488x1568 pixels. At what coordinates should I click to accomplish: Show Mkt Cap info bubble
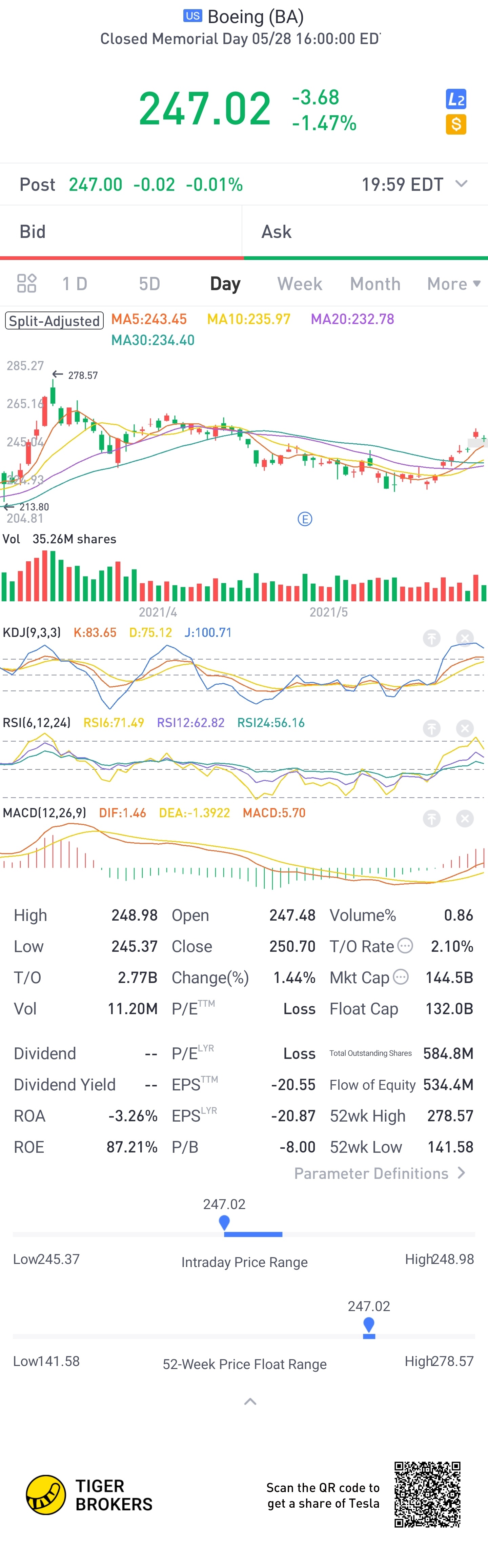pyautogui.click(x=400, y=976)
